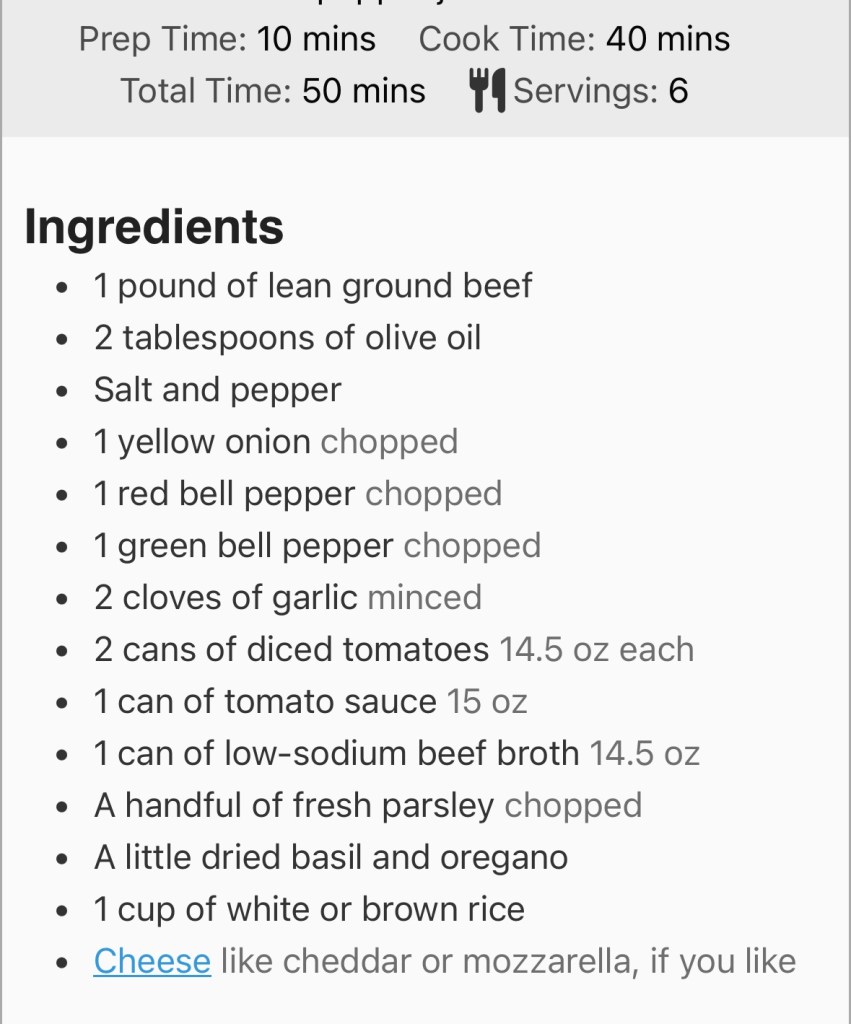Image resolution: width=851 pixels, height=1024 pixels.
Task: Select the white or brown rice item
Action: tap(309, 910)
